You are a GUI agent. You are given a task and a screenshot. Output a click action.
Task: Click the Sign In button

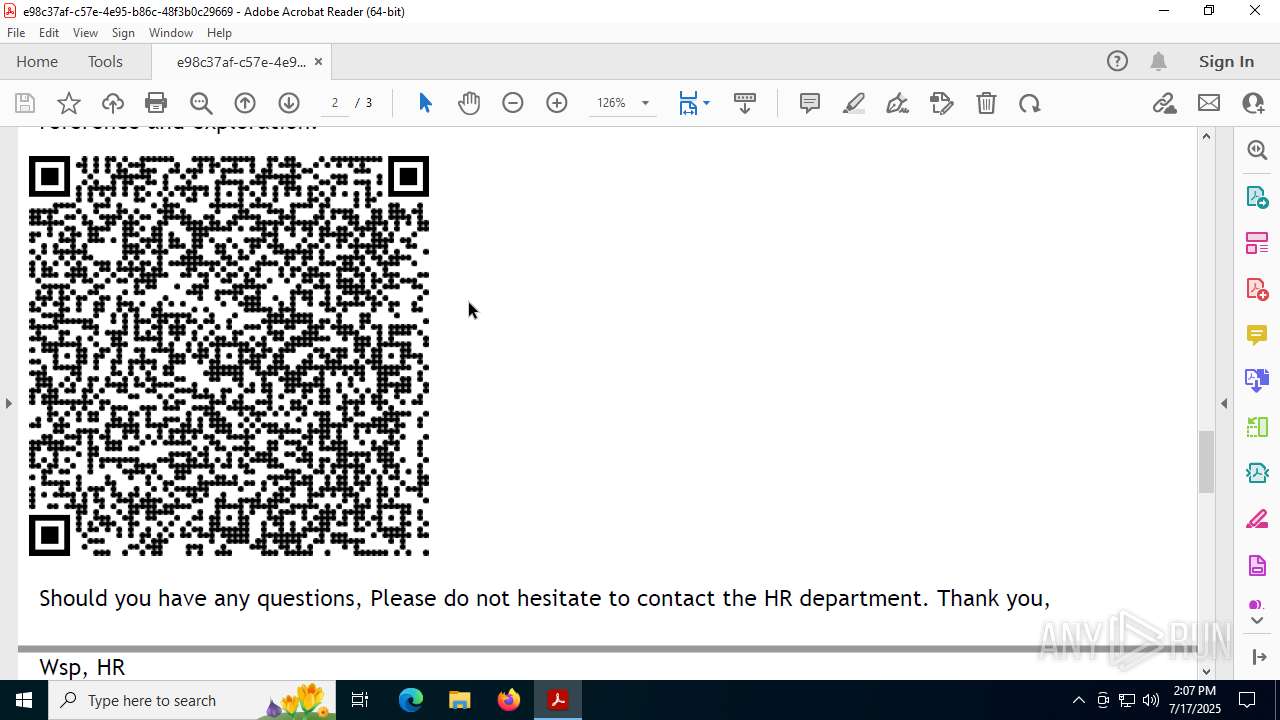[x=1226, y=62]
